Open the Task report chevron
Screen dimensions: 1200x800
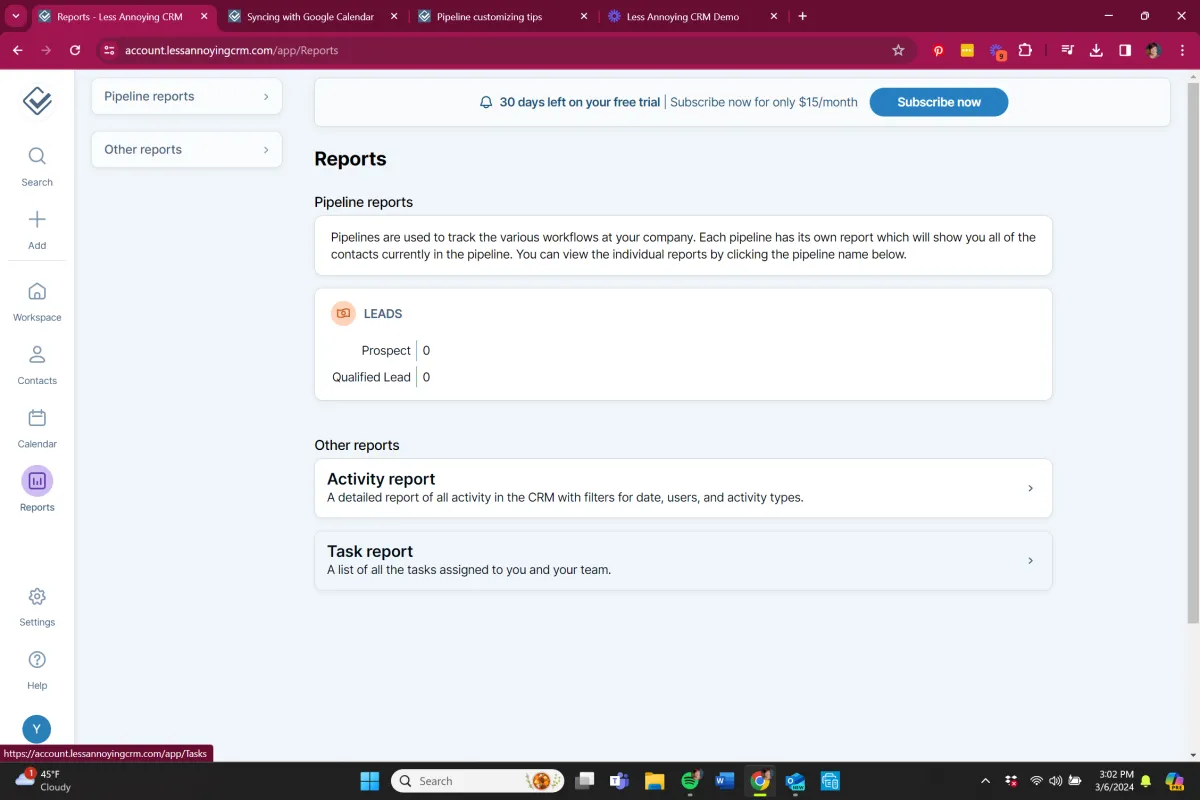point(1030,560)
